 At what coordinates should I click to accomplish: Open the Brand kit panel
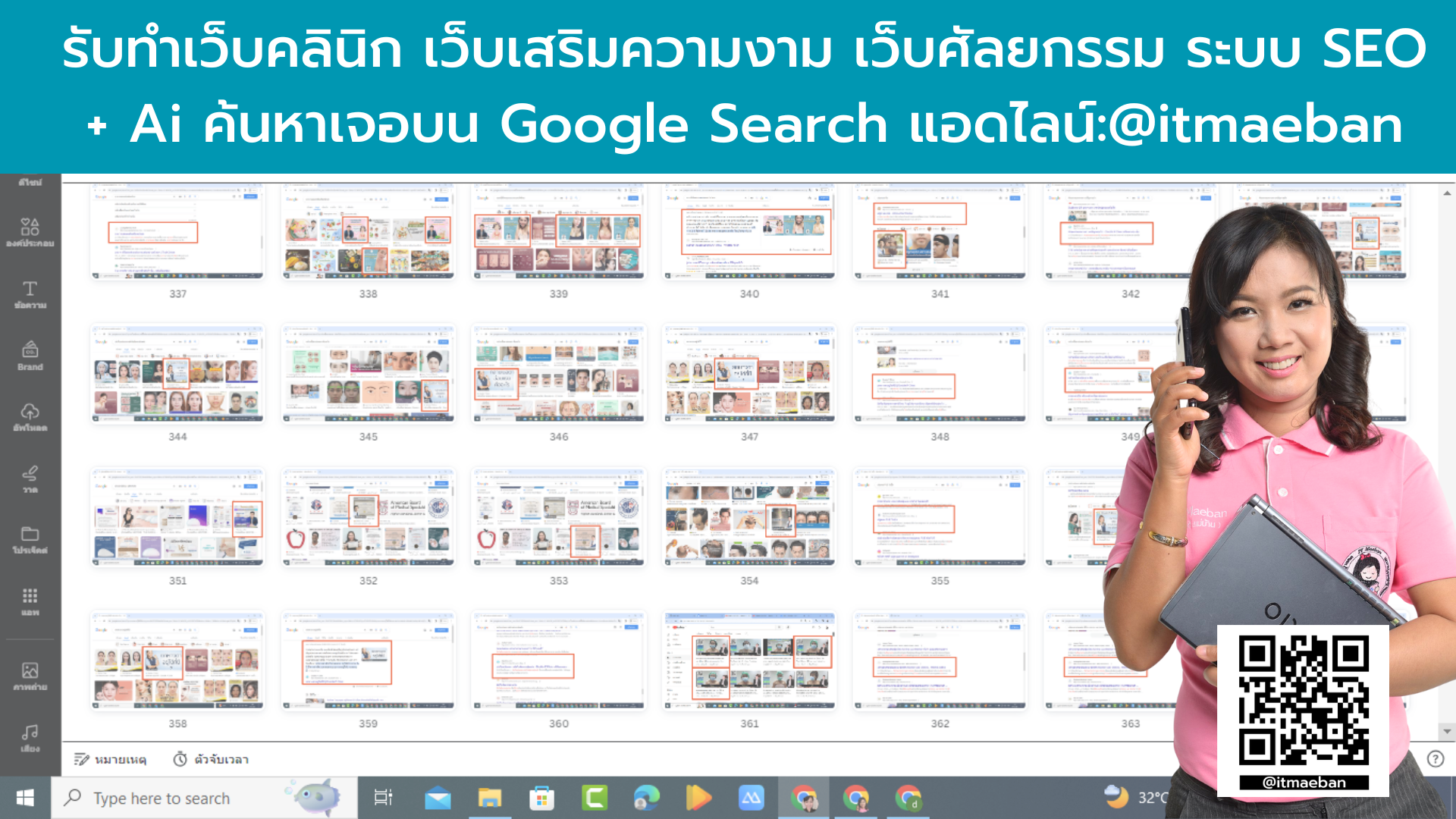(x=30, y=355)
